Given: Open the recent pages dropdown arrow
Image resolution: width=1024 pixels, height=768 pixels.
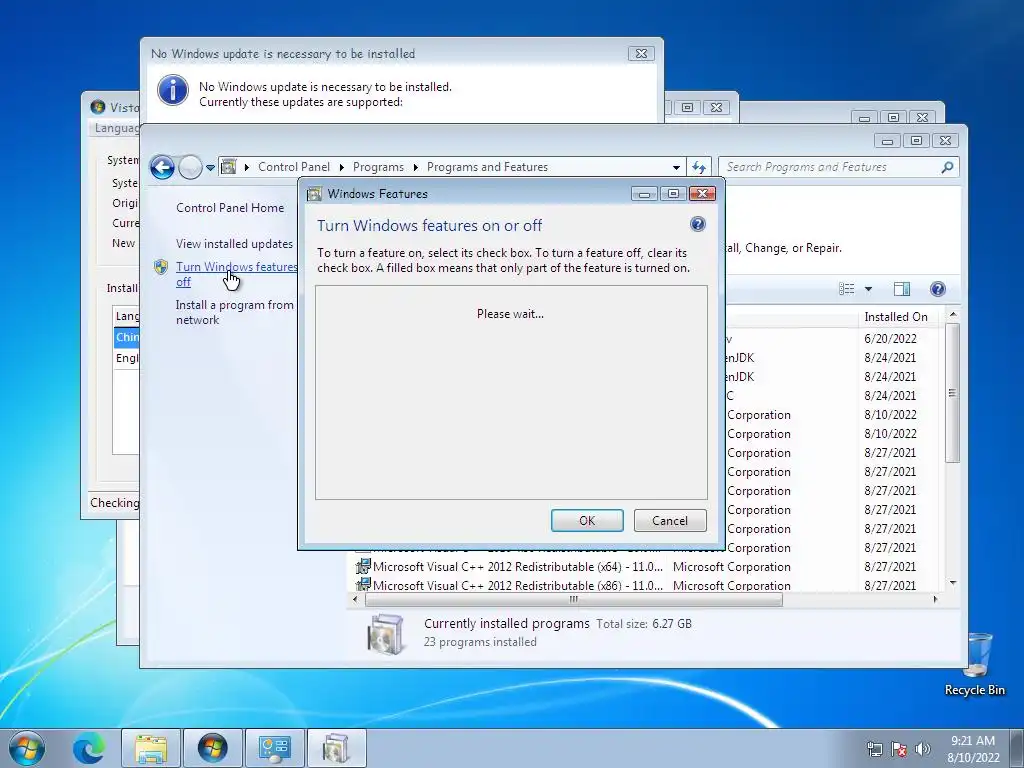Looking at the screenshot, I should tap(210, 168).
